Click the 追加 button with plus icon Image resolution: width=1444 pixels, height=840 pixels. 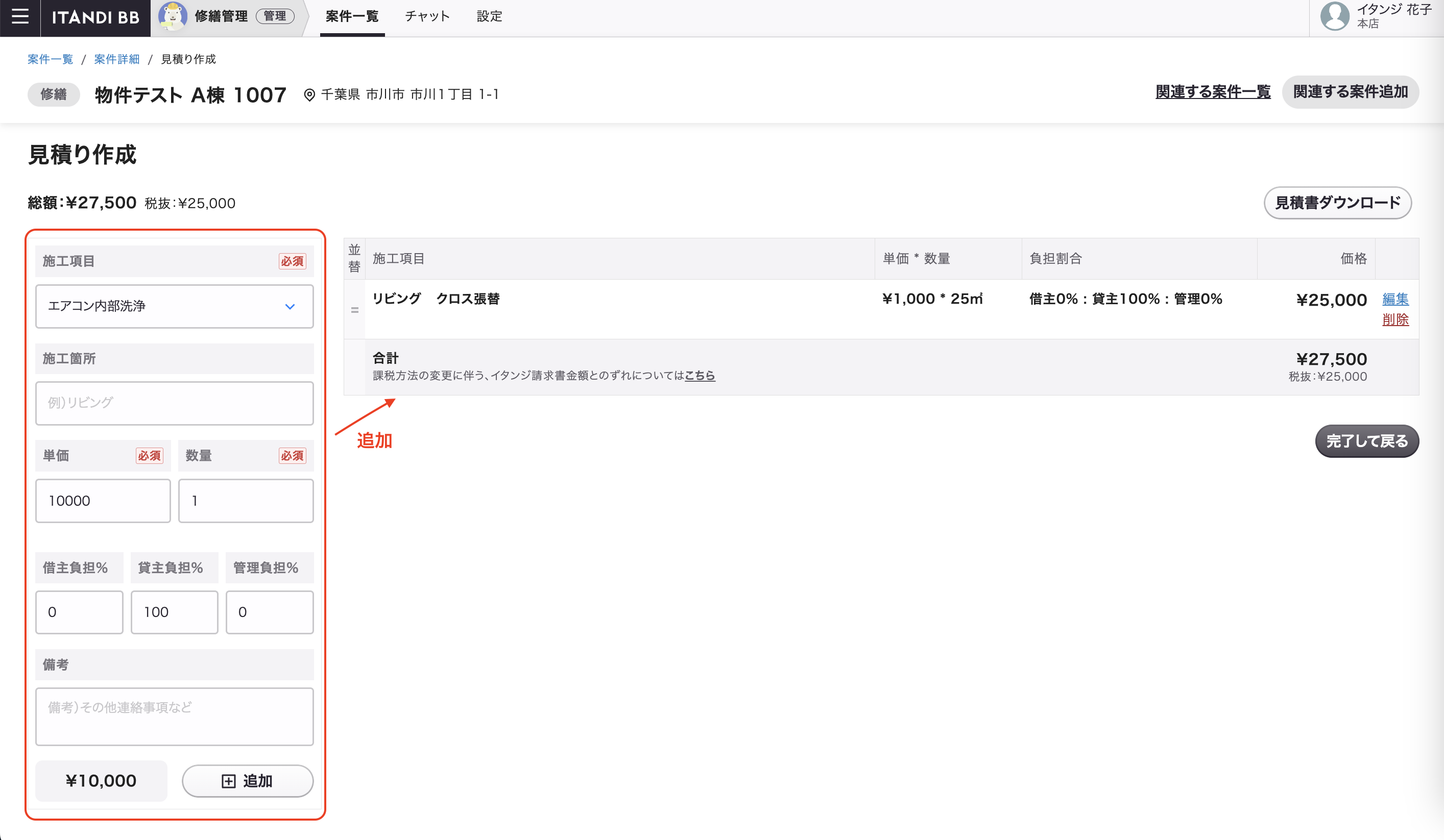(248, 780)
